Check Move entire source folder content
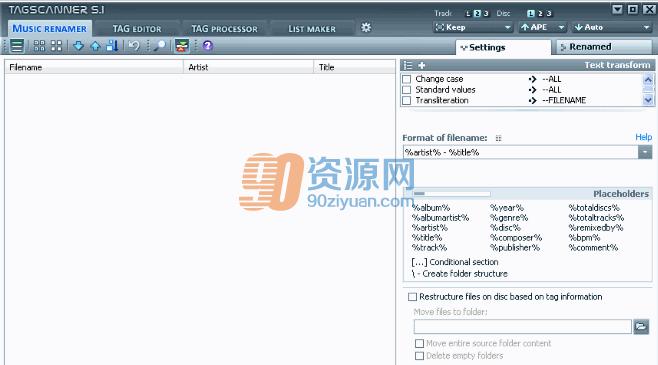 pyautogui.click(x=419, y=343)
